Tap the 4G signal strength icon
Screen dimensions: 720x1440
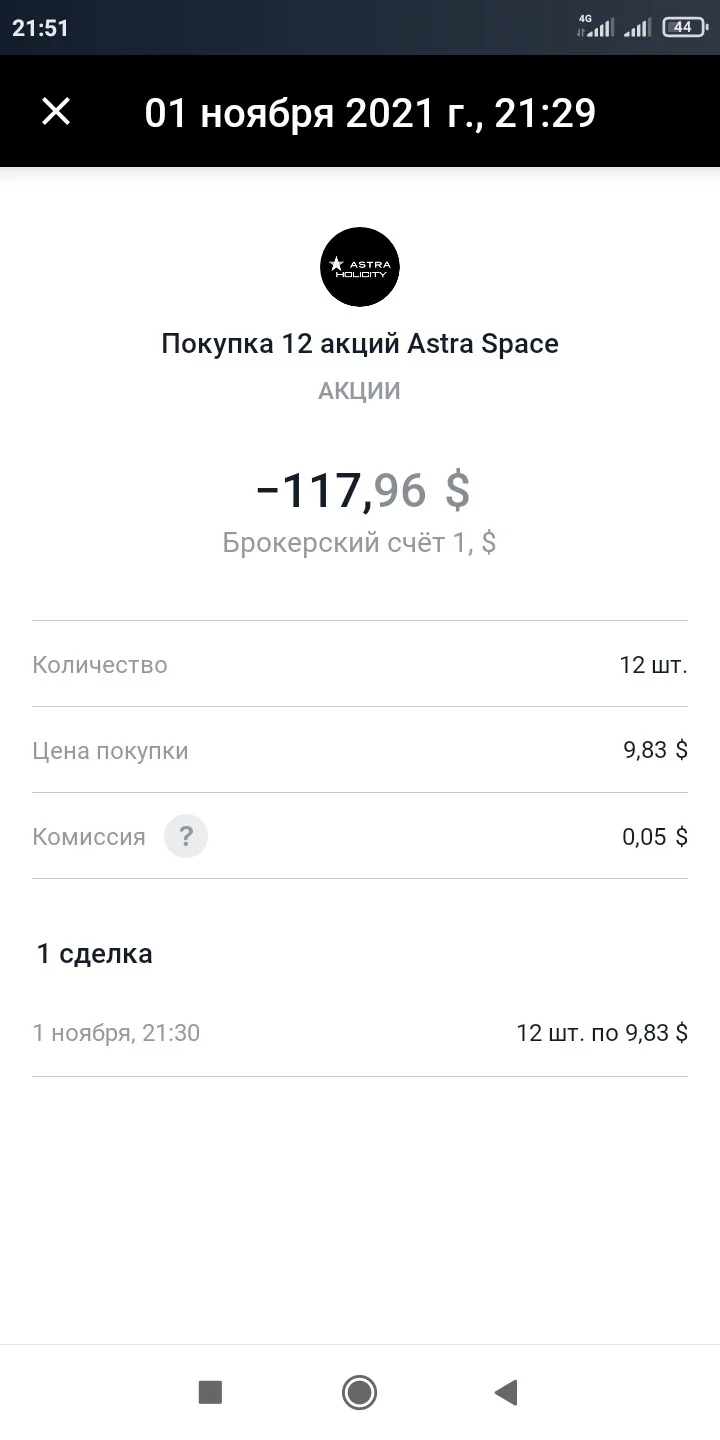[596, 27]
